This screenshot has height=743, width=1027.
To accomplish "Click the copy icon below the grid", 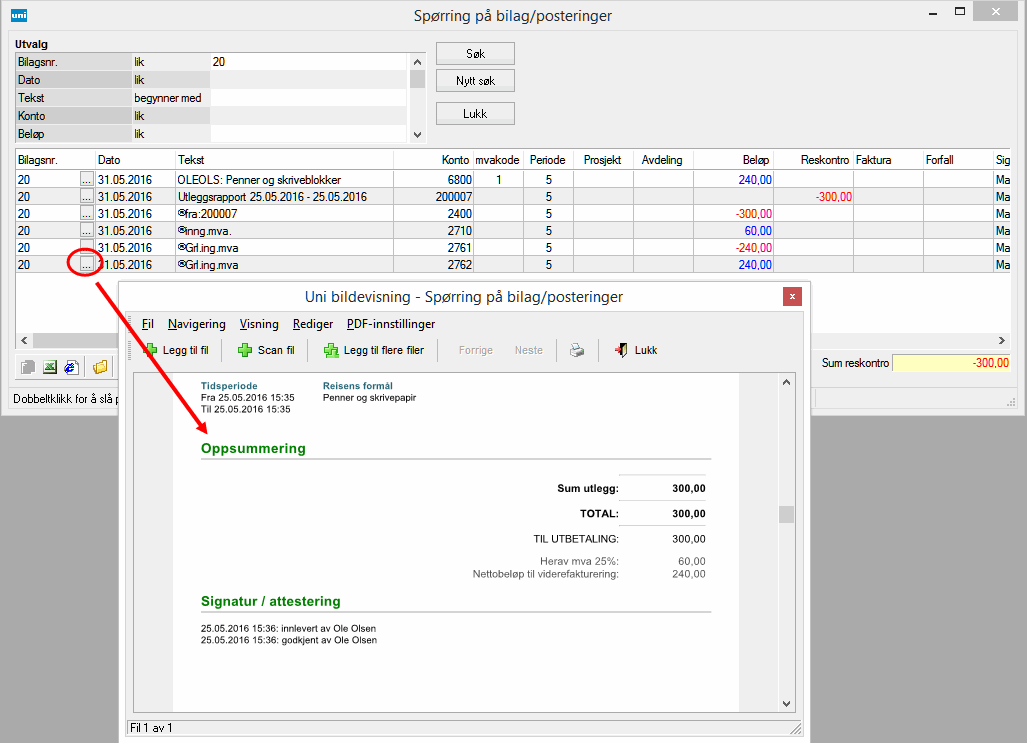I will [28, 367].
